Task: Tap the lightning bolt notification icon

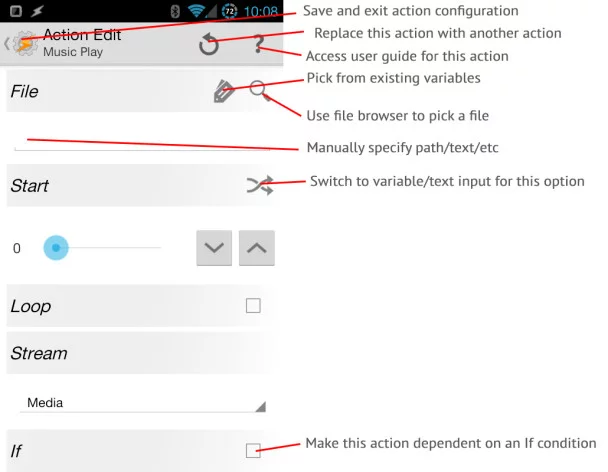Action: pos(37,11)
